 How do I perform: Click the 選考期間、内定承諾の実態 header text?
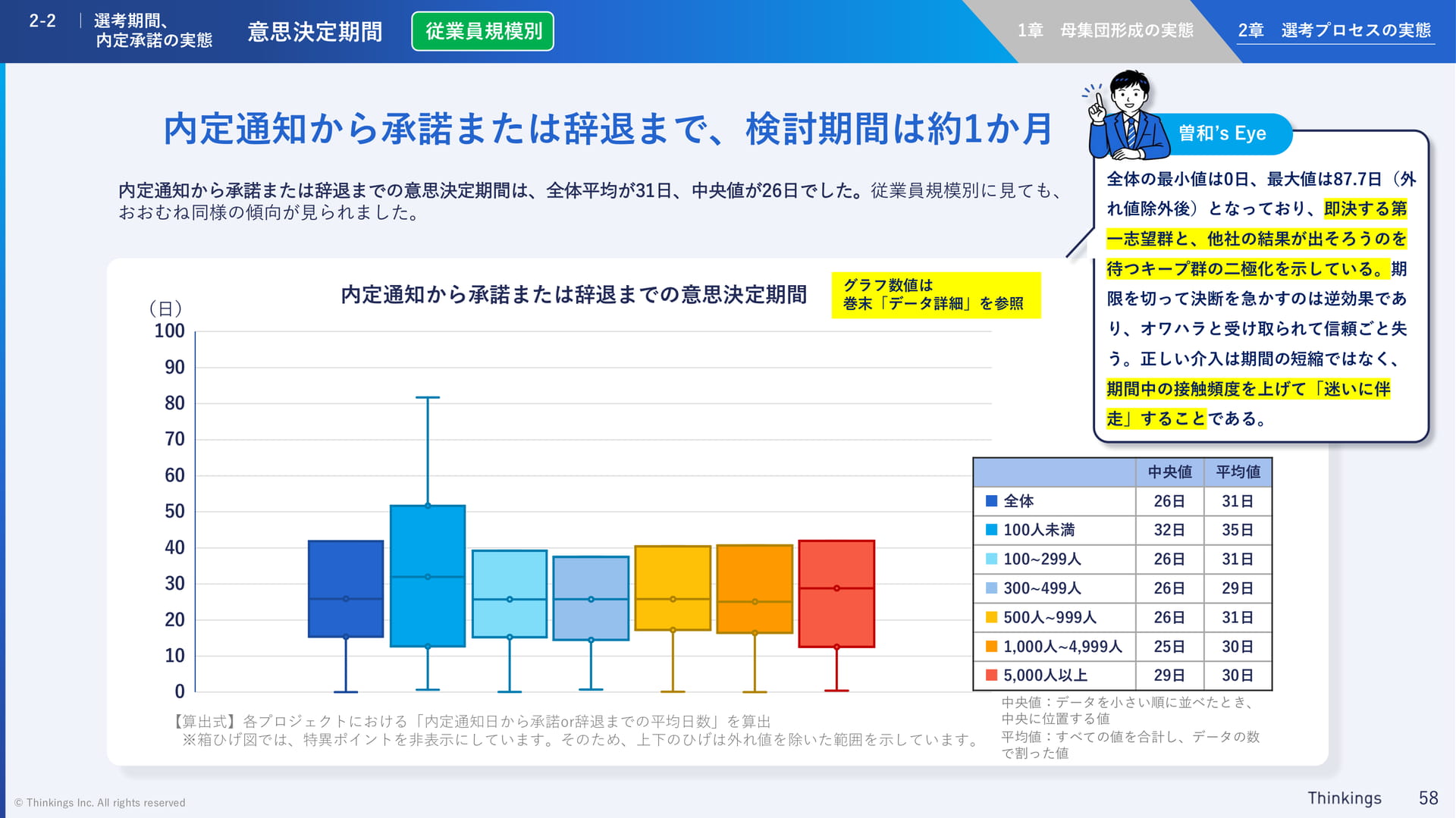pos(153,30)
